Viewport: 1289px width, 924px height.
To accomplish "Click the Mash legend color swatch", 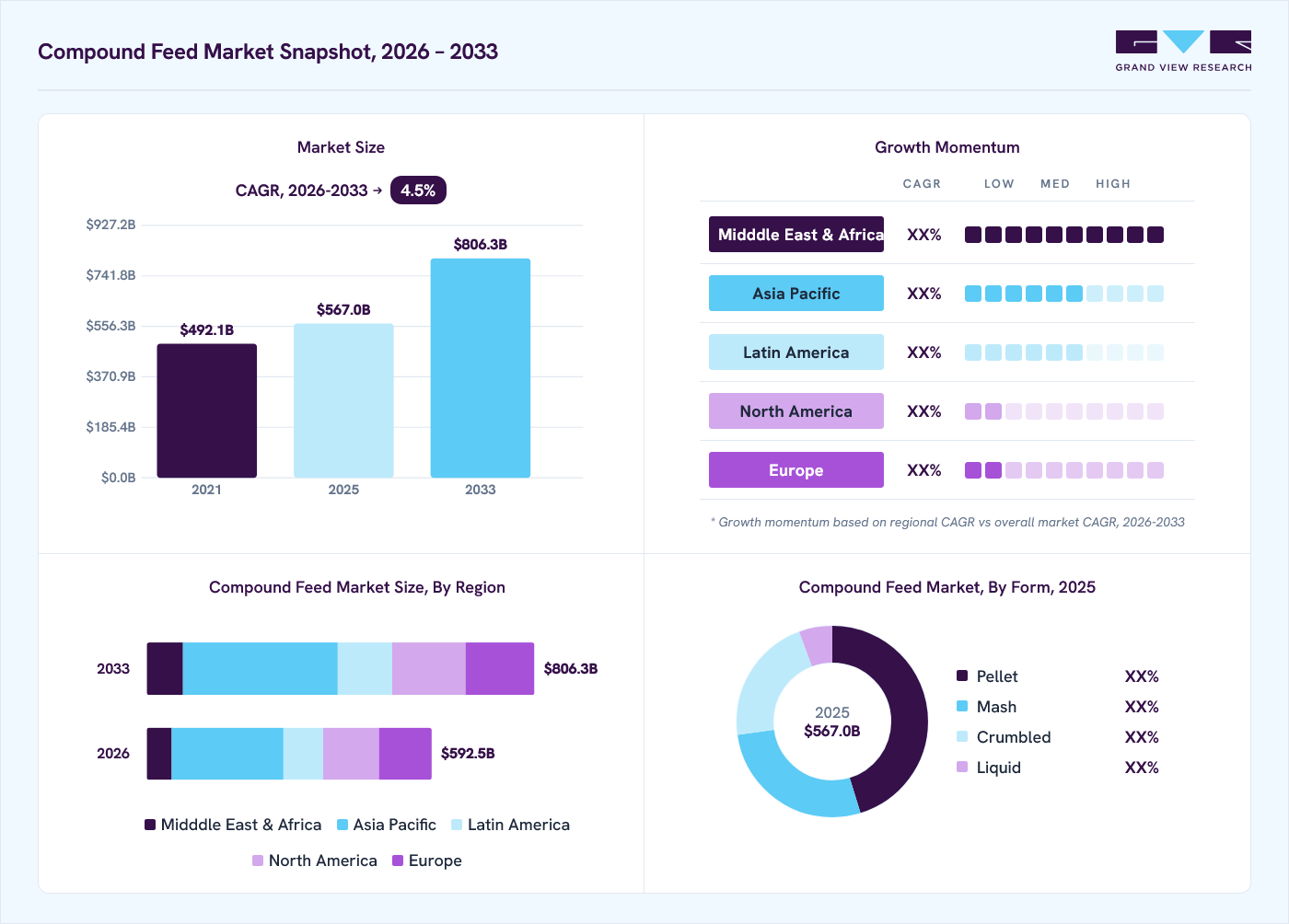I will [962, 707].
